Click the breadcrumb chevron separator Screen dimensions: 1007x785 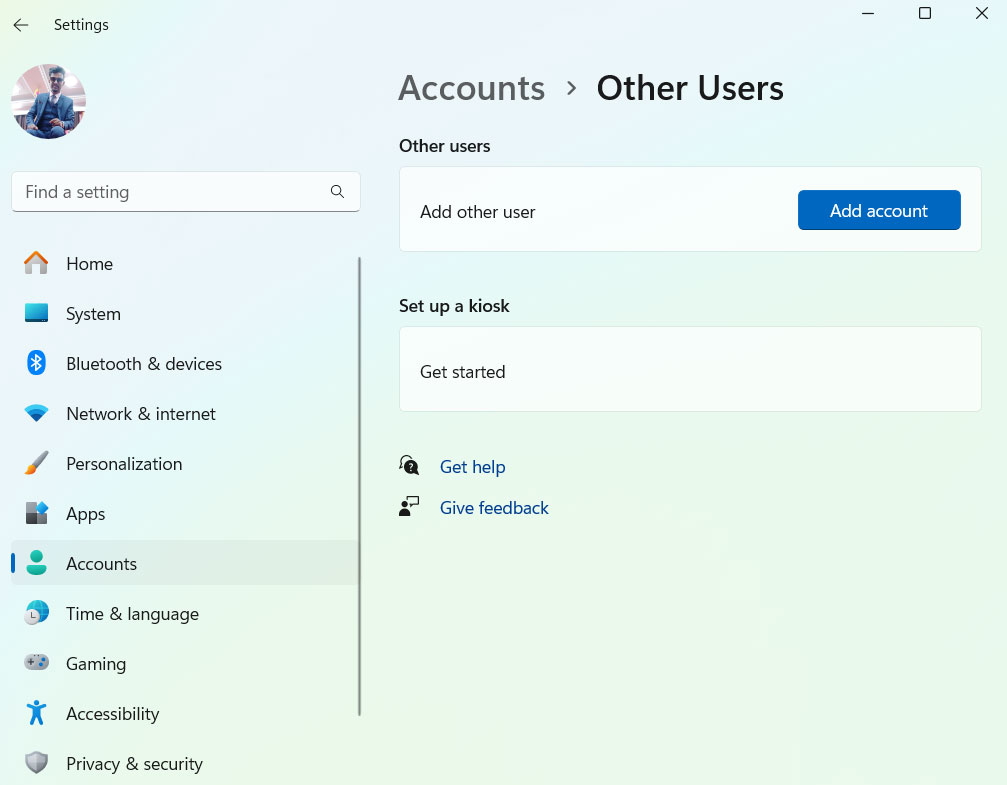pos(571,89)
